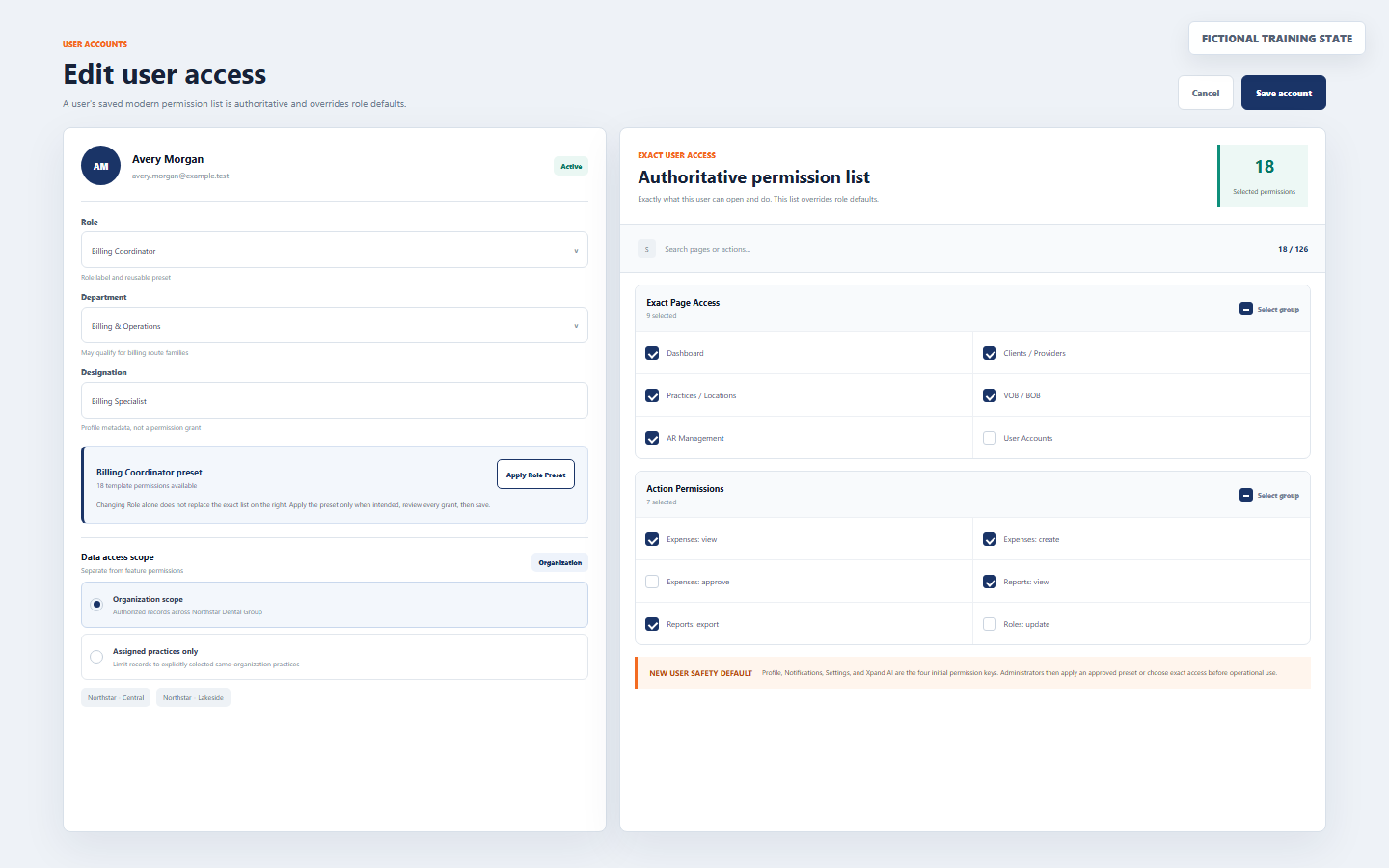
Task: Click the User Accounts breadcrumb label
Action: 95,44
